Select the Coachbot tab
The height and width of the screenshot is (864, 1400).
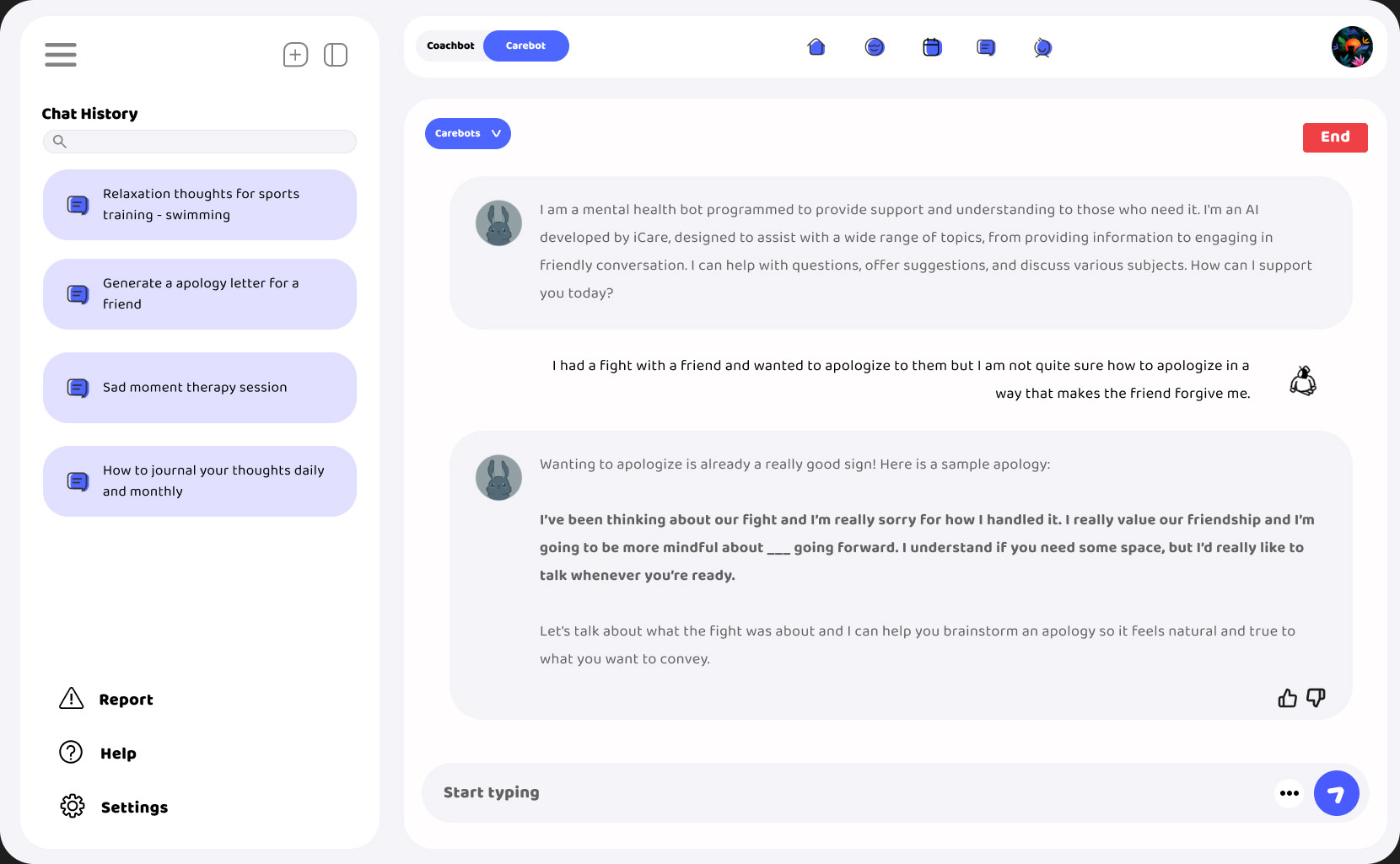tap(451, 46)
